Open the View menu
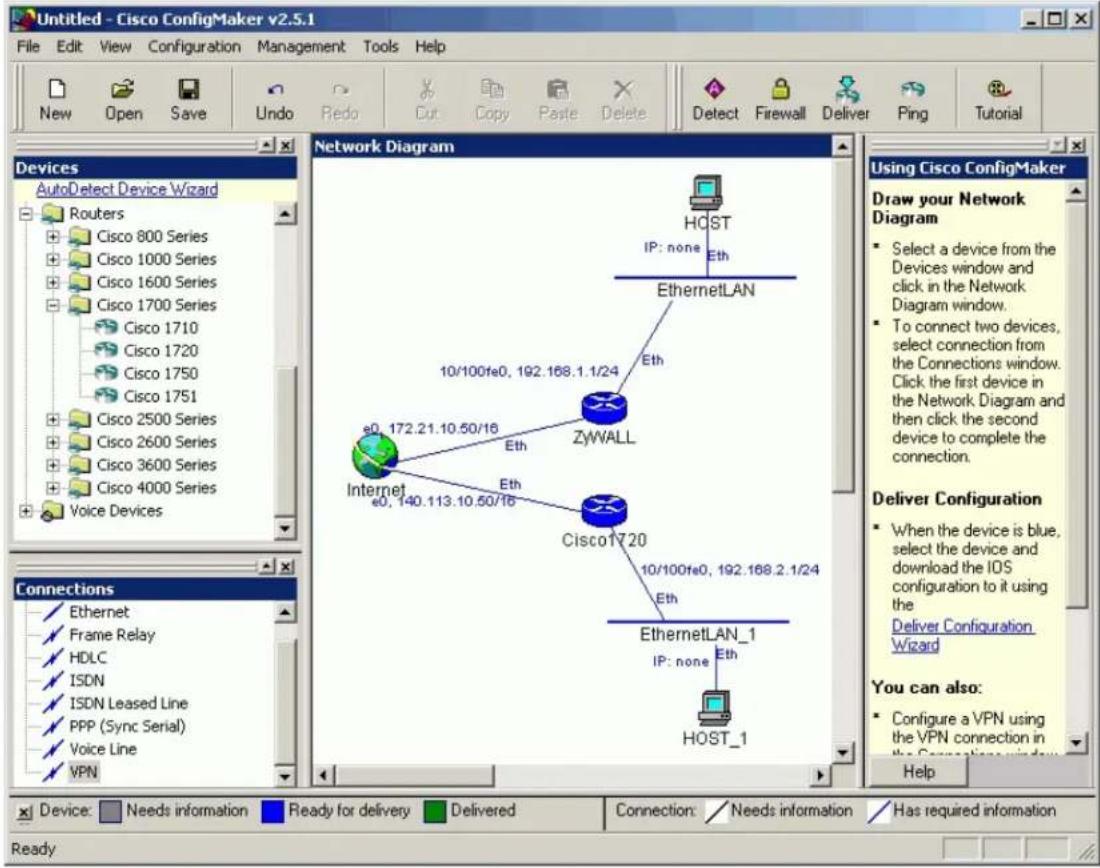The image size is (1100, 868). pyautogui.click(x=115, y=46)
